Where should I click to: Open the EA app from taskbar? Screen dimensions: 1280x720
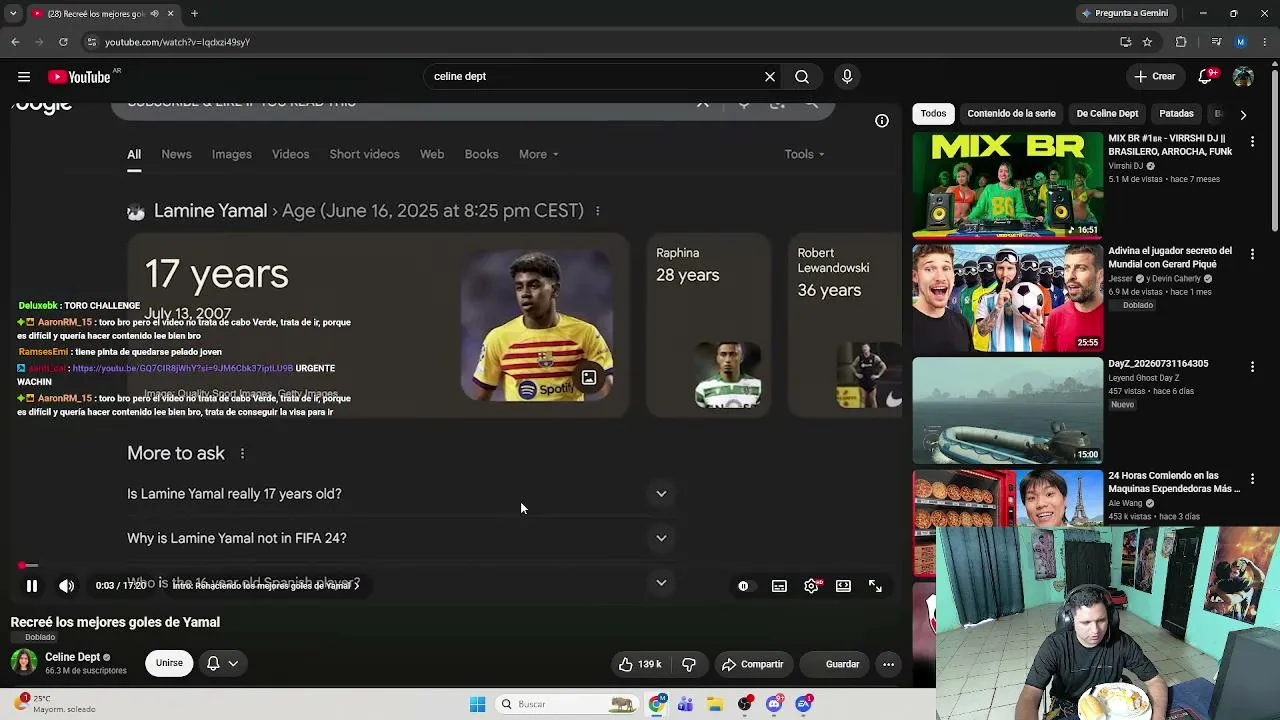point(804,704)
